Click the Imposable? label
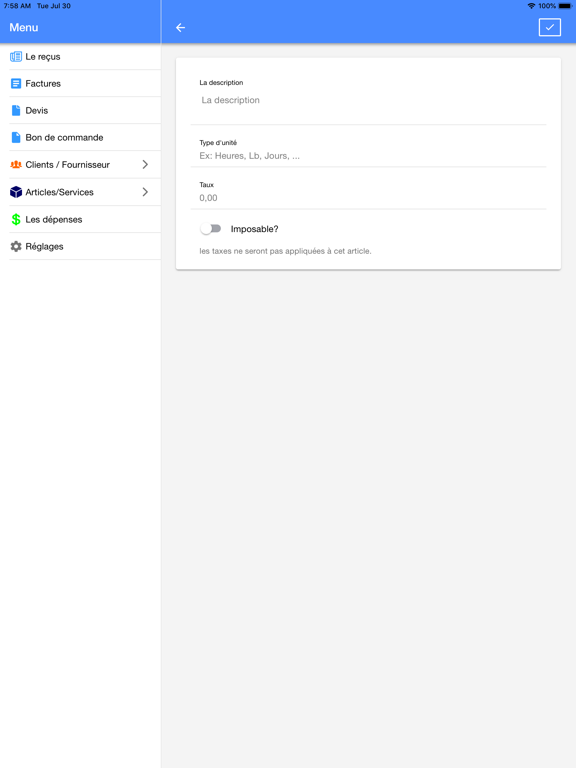 (254, 229)
